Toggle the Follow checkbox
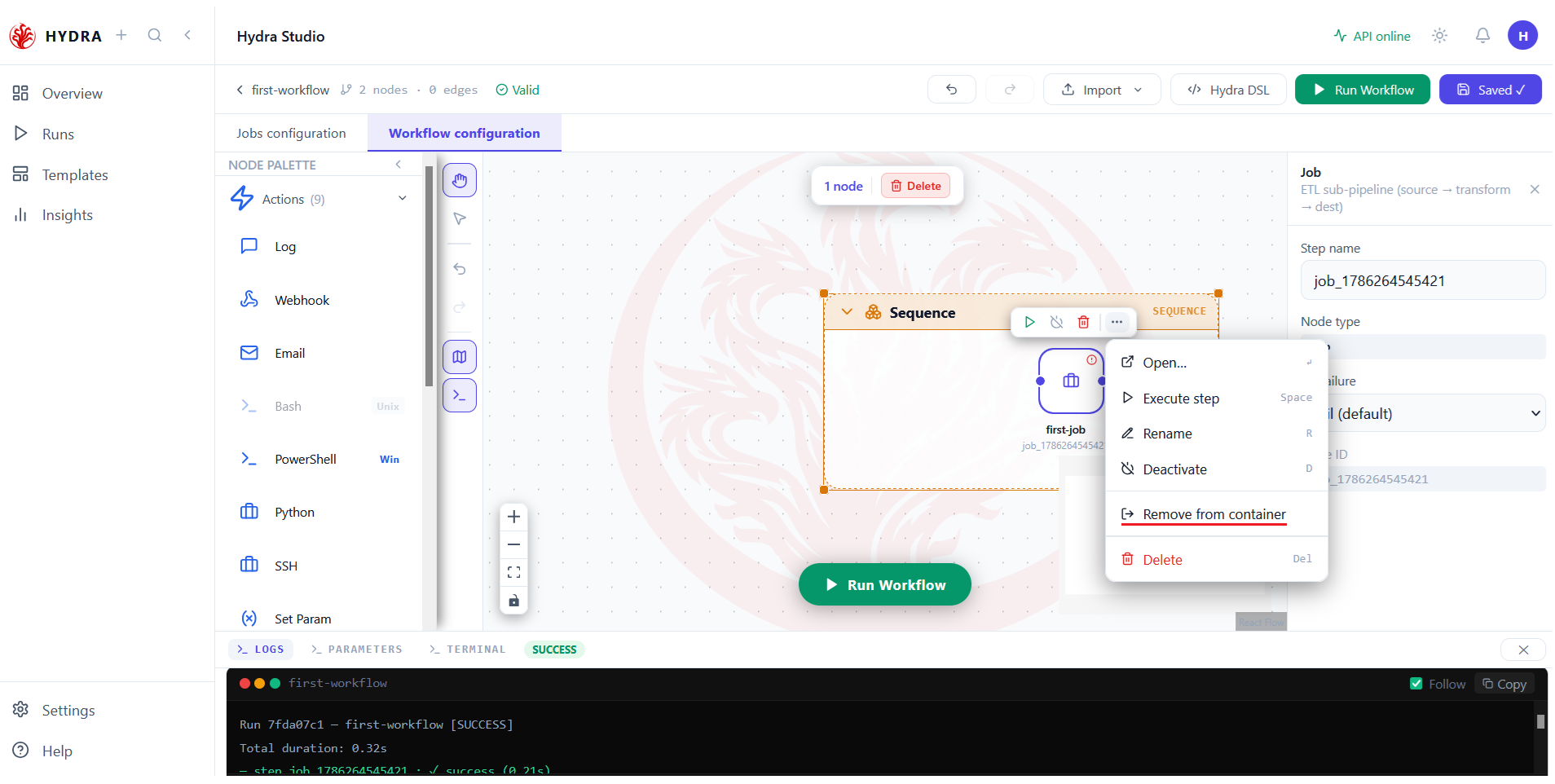1555x784 pixels. tap(1416, 684)
